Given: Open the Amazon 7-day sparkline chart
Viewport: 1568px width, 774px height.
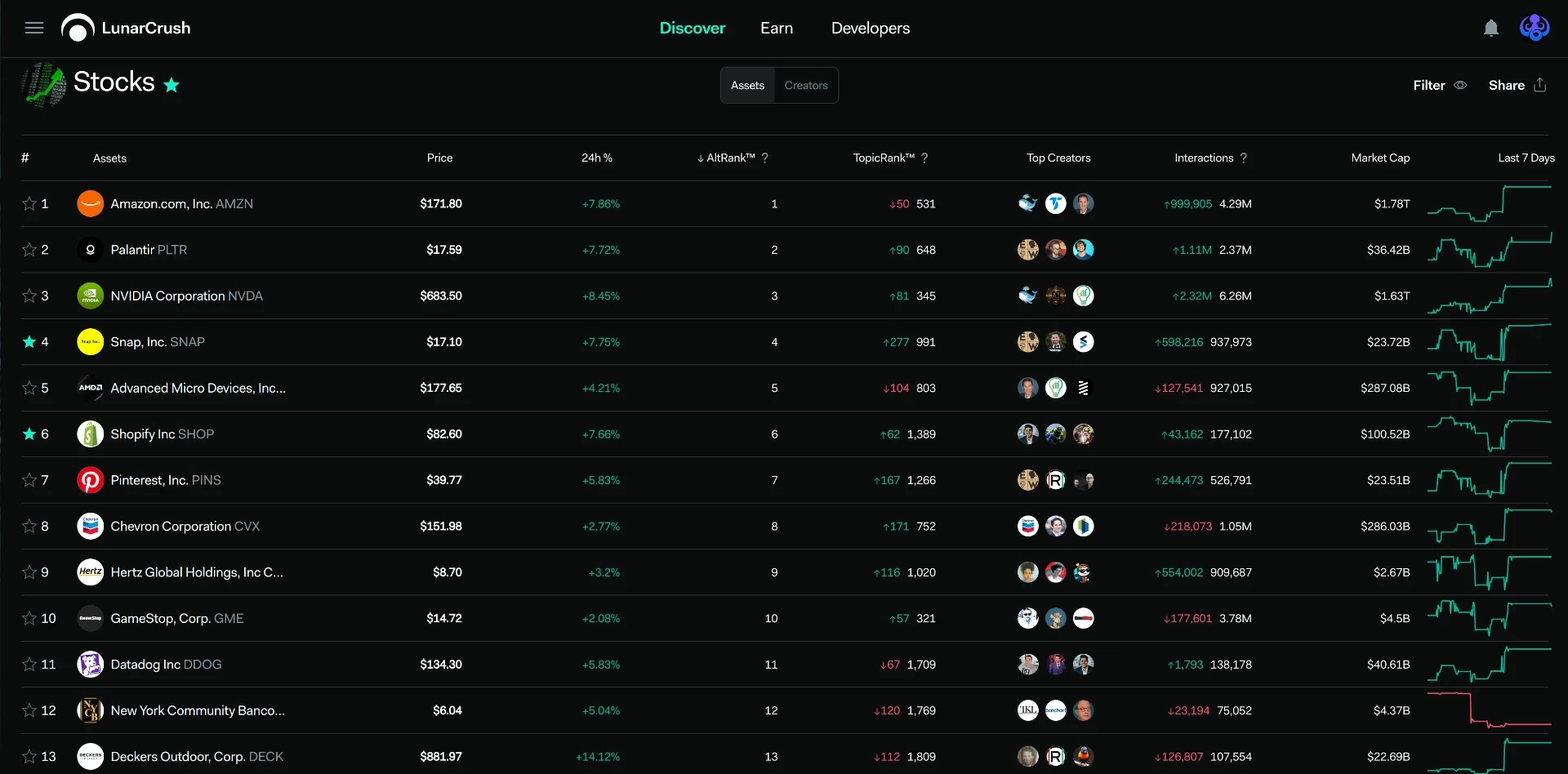Looking at the screenshot, I should 1490,203.
